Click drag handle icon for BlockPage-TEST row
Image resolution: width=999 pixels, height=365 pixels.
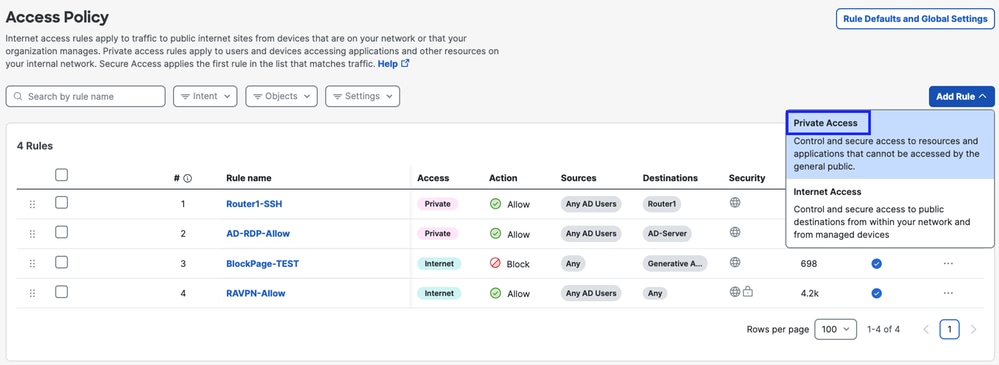tap(32, 264)
